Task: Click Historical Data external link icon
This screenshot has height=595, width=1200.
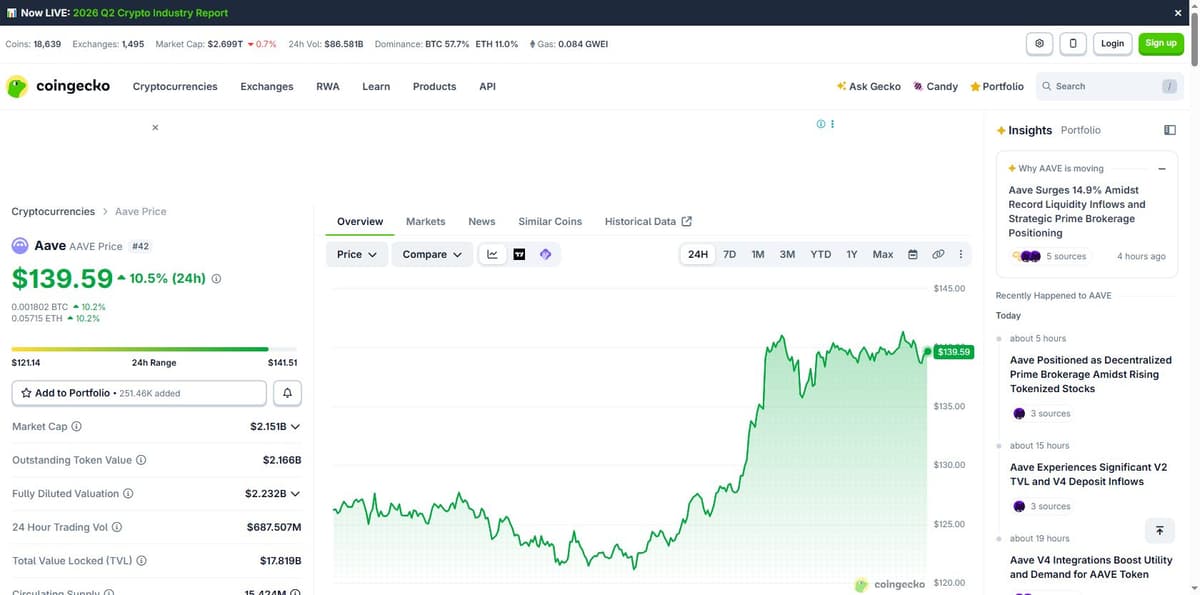Action: click(687, 221)
